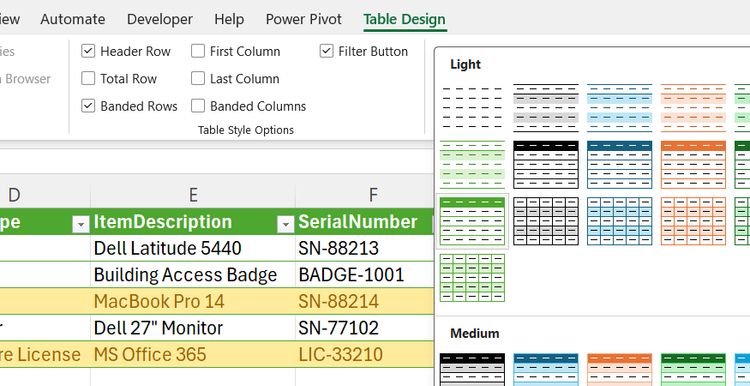Uncheck the Header Row option
Image resolution: width=750 pixels, height=386 pixels.
coord(88,51)
